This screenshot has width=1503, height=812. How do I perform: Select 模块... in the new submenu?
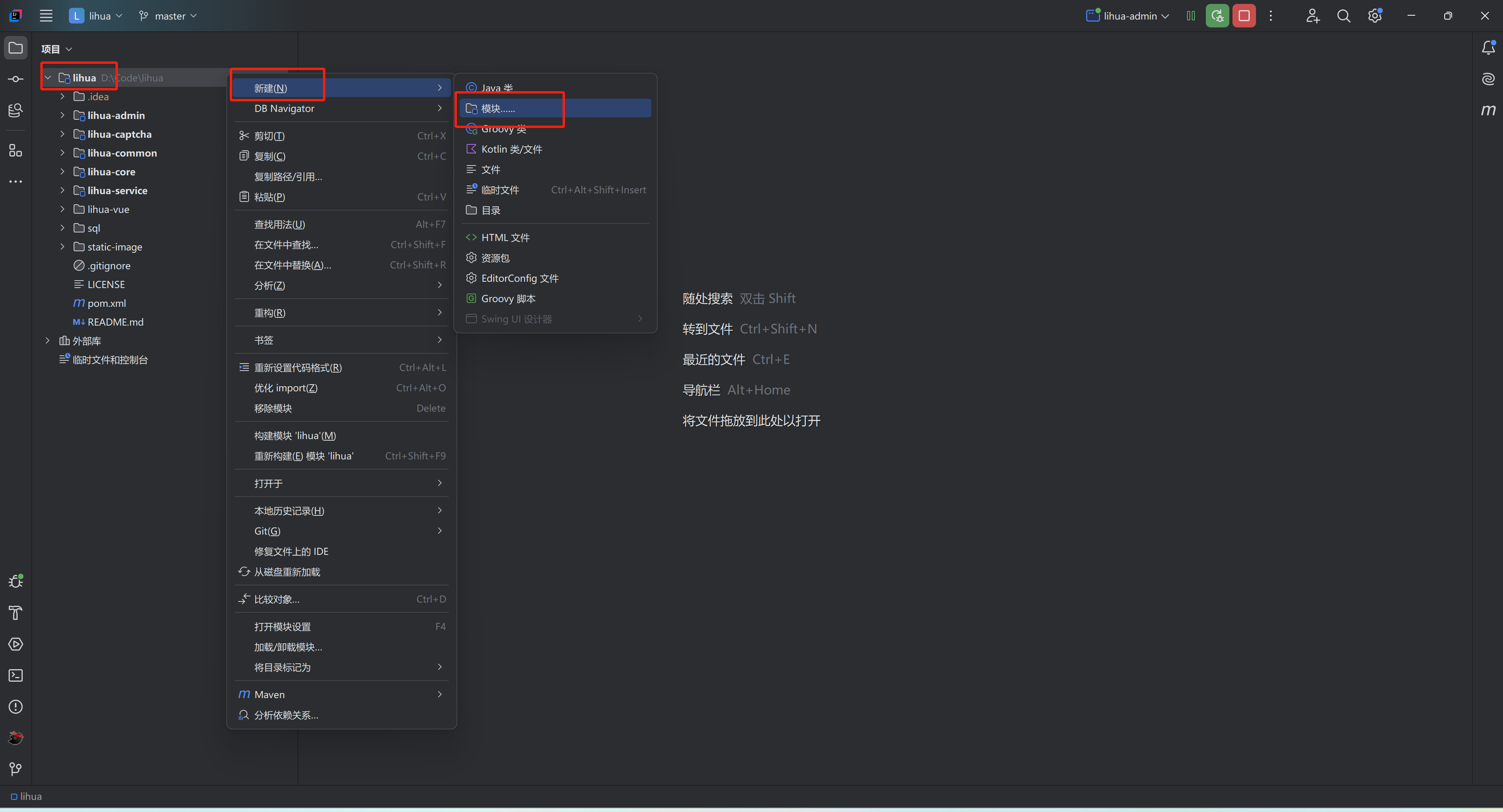tap(498, 108)
